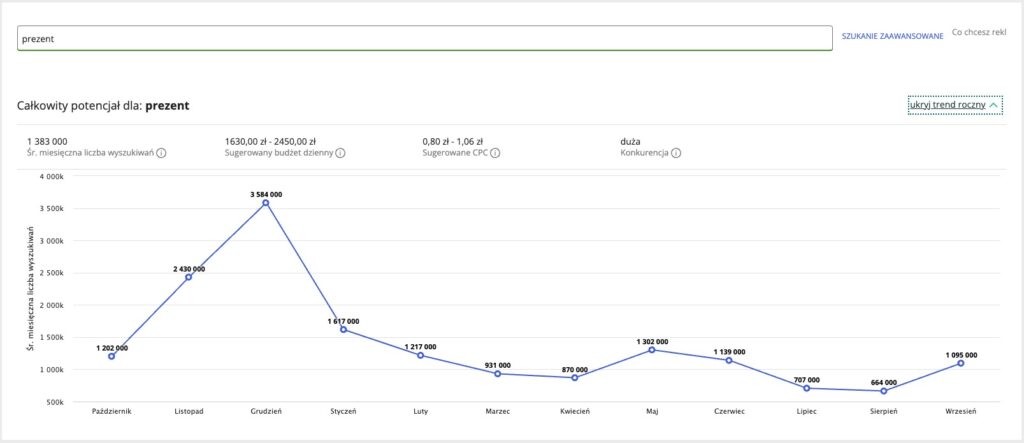The image size is (1024, 443).
Task: Collapse chart with ukryj trend roczny chevron
Action: [x=993, y=105]
